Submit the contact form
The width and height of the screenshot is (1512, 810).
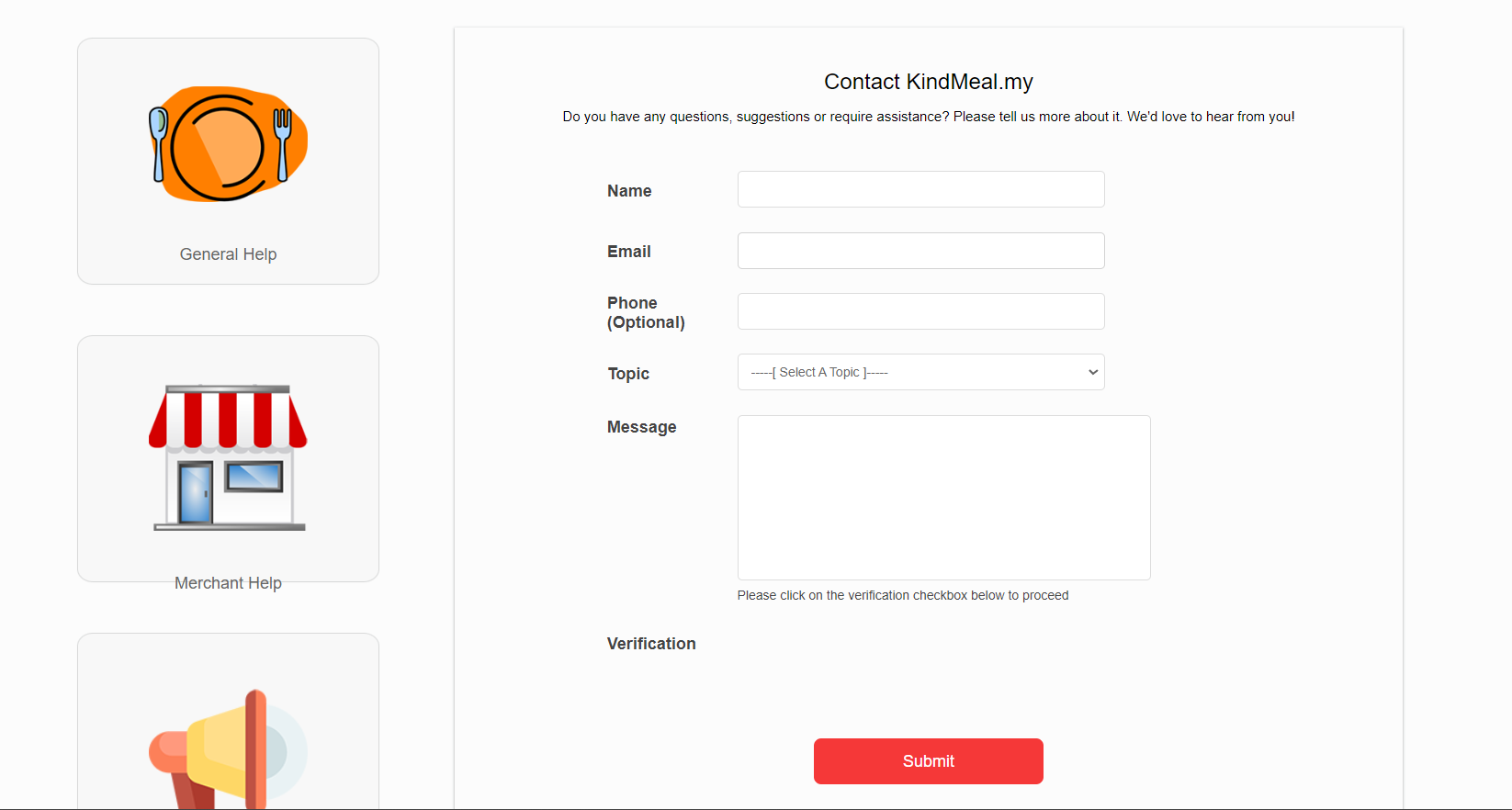(928, 761)
